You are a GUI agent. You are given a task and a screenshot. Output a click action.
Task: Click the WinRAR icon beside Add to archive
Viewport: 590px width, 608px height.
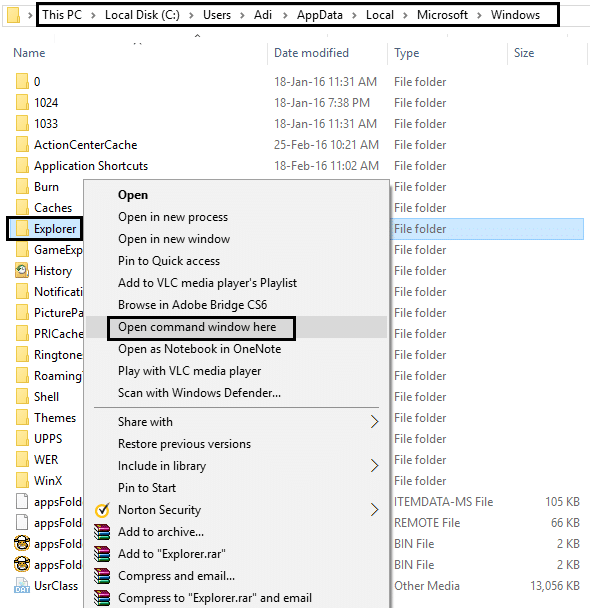coord(102,532)
